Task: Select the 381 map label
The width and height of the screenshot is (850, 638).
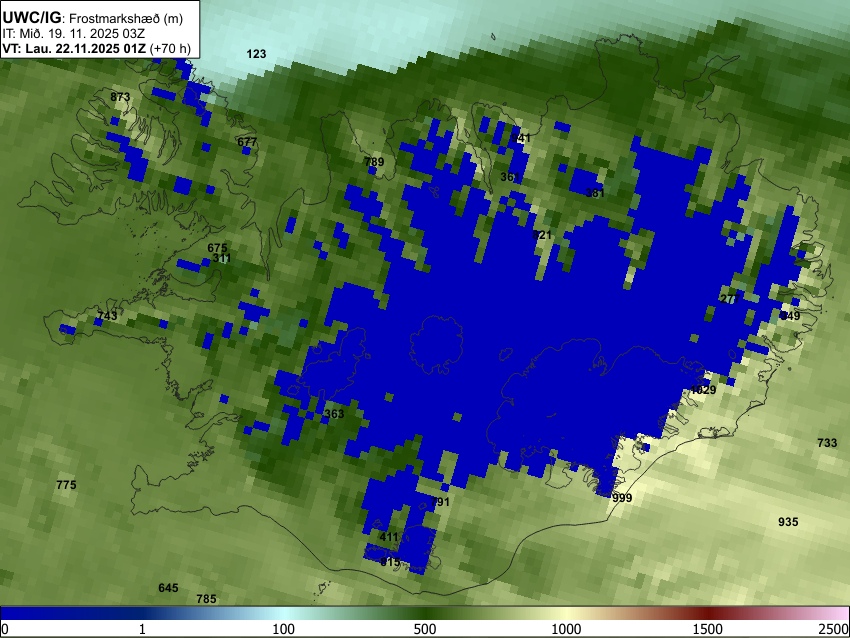Action: click(595, 193)
